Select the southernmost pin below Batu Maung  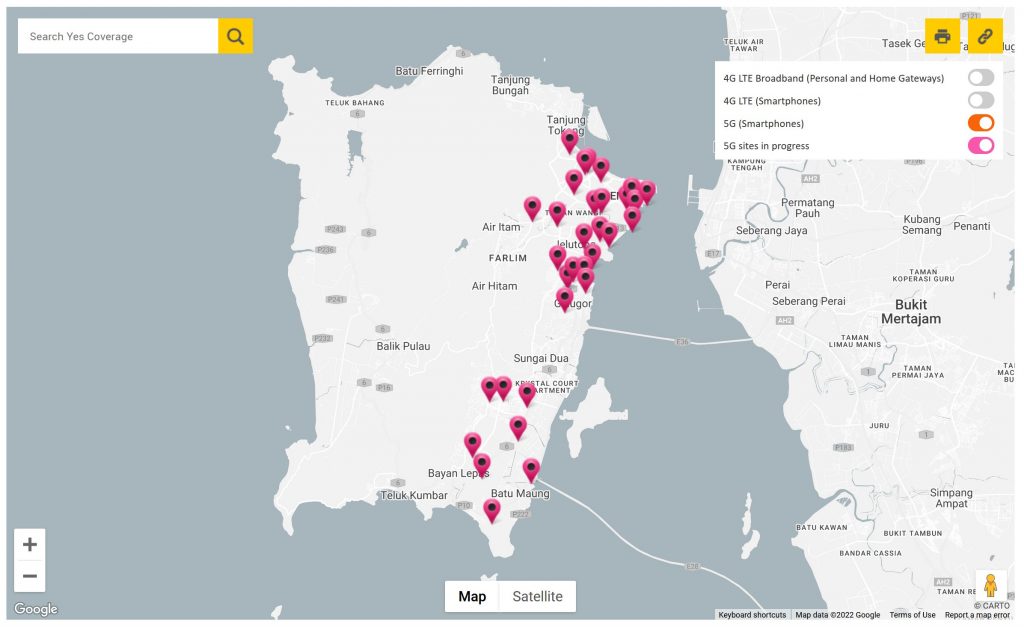[x=492, y=509]
